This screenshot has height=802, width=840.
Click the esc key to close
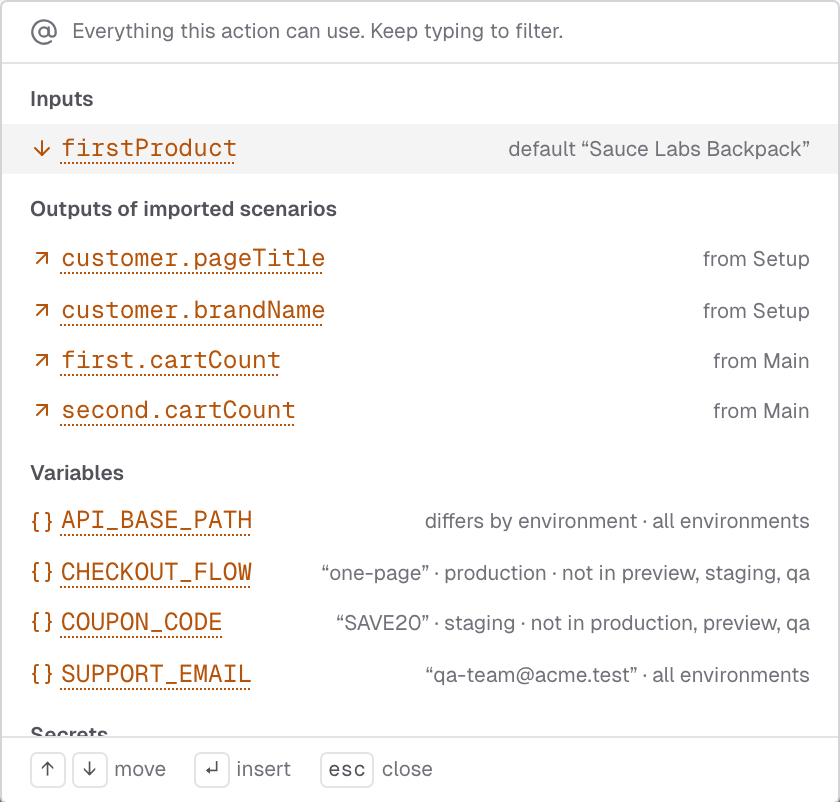(x=347, y=770)
